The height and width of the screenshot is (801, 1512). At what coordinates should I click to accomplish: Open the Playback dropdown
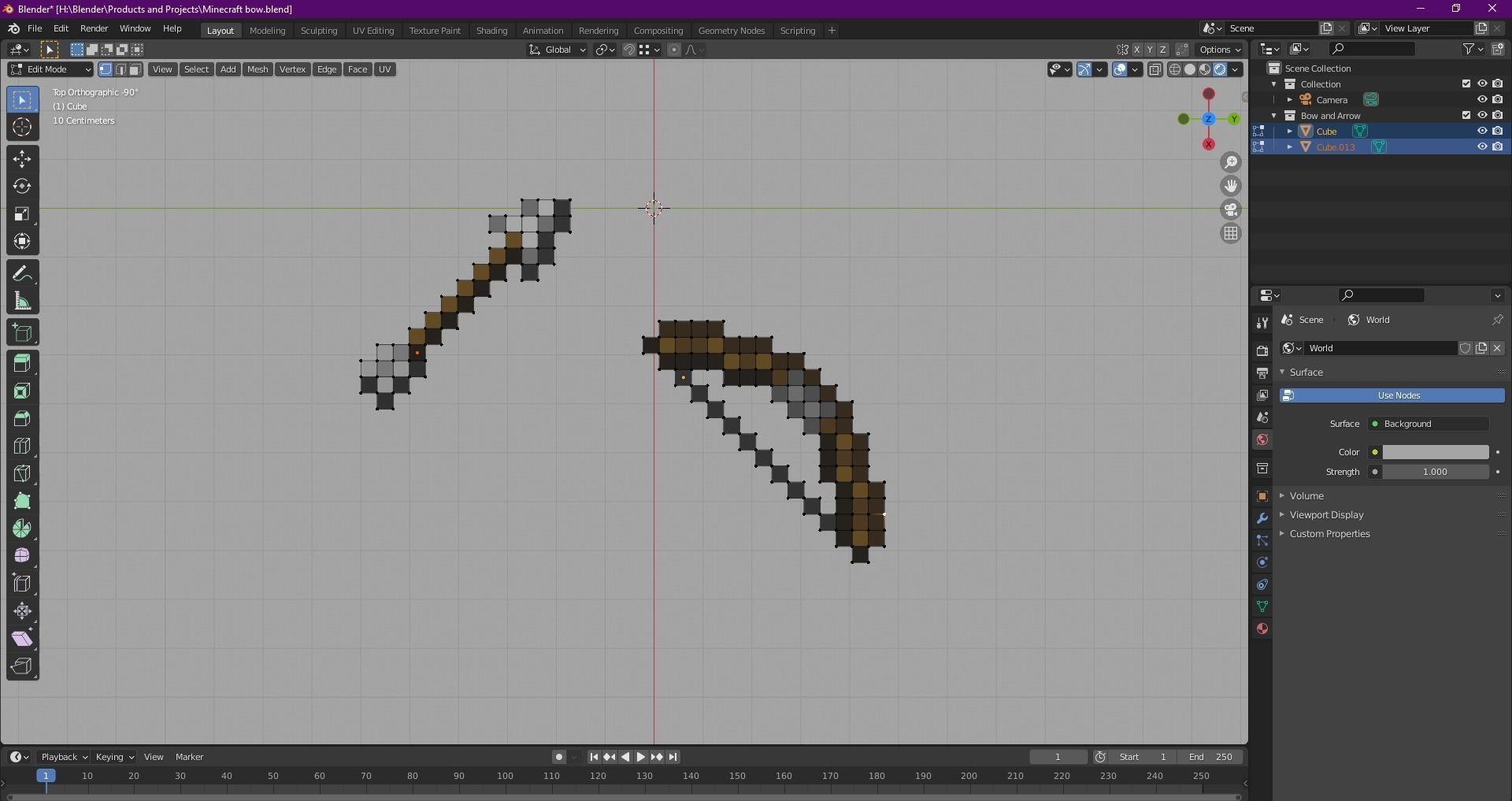64,757
